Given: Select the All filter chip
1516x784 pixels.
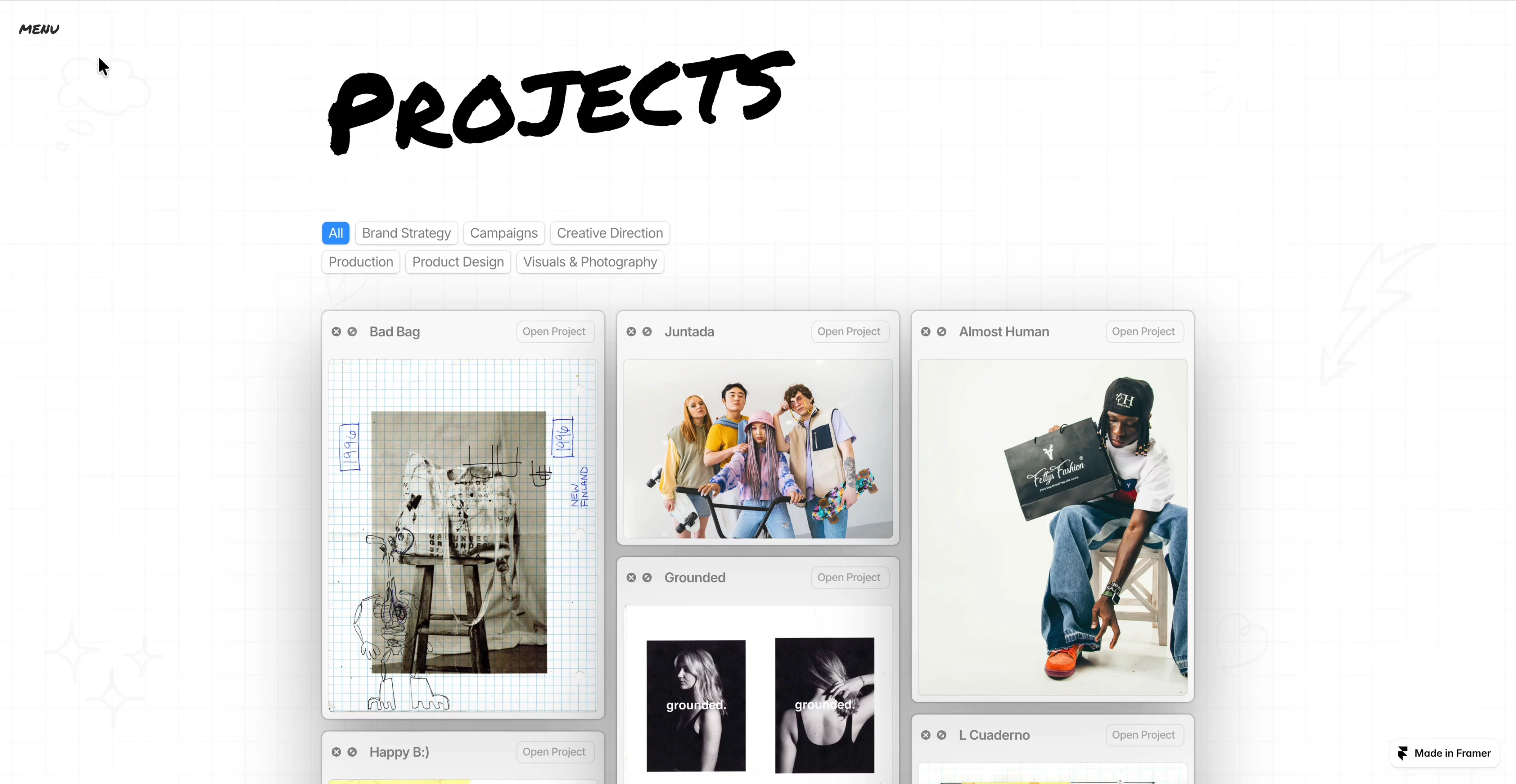Looking at the screenshot, I should pyautogui.click(x=336, y=233).
